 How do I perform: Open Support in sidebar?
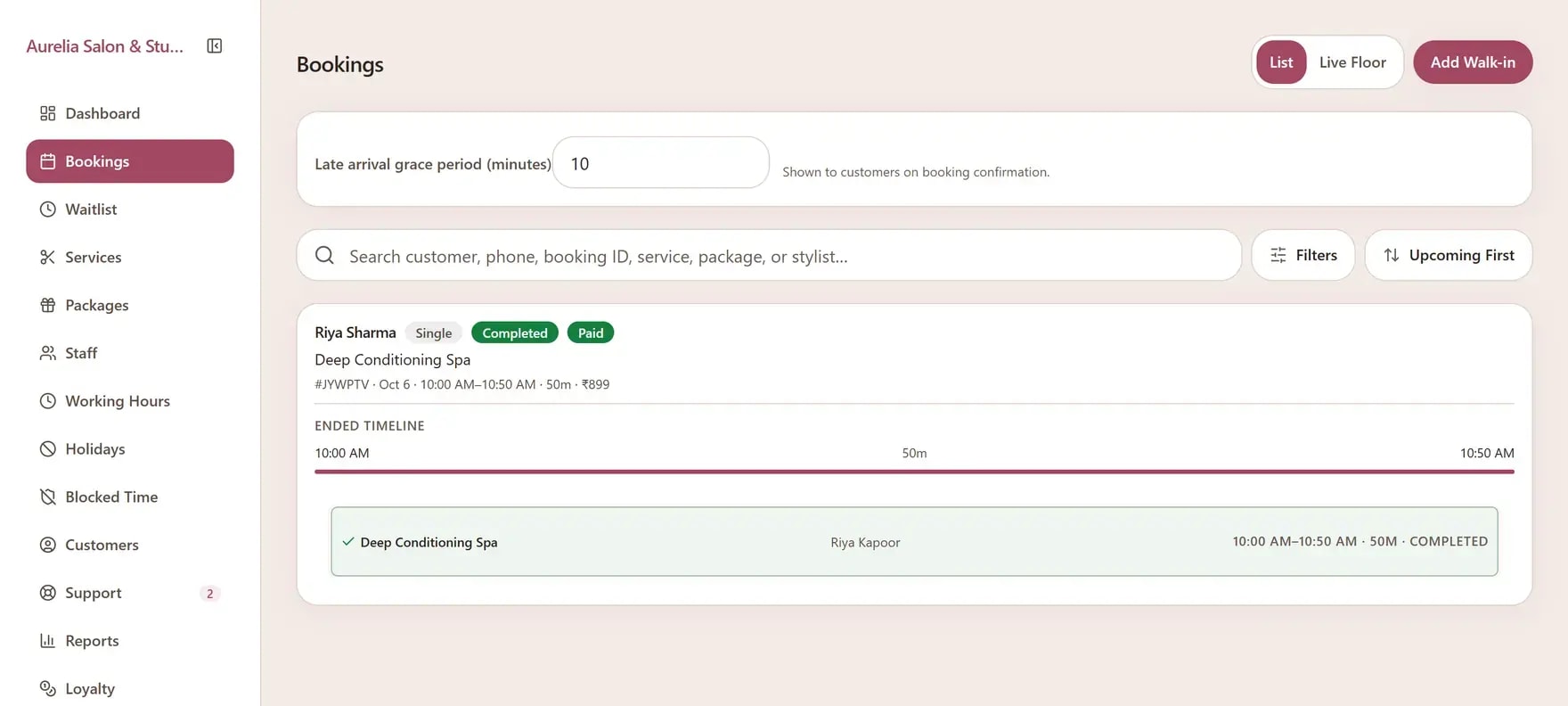[130, 593]
